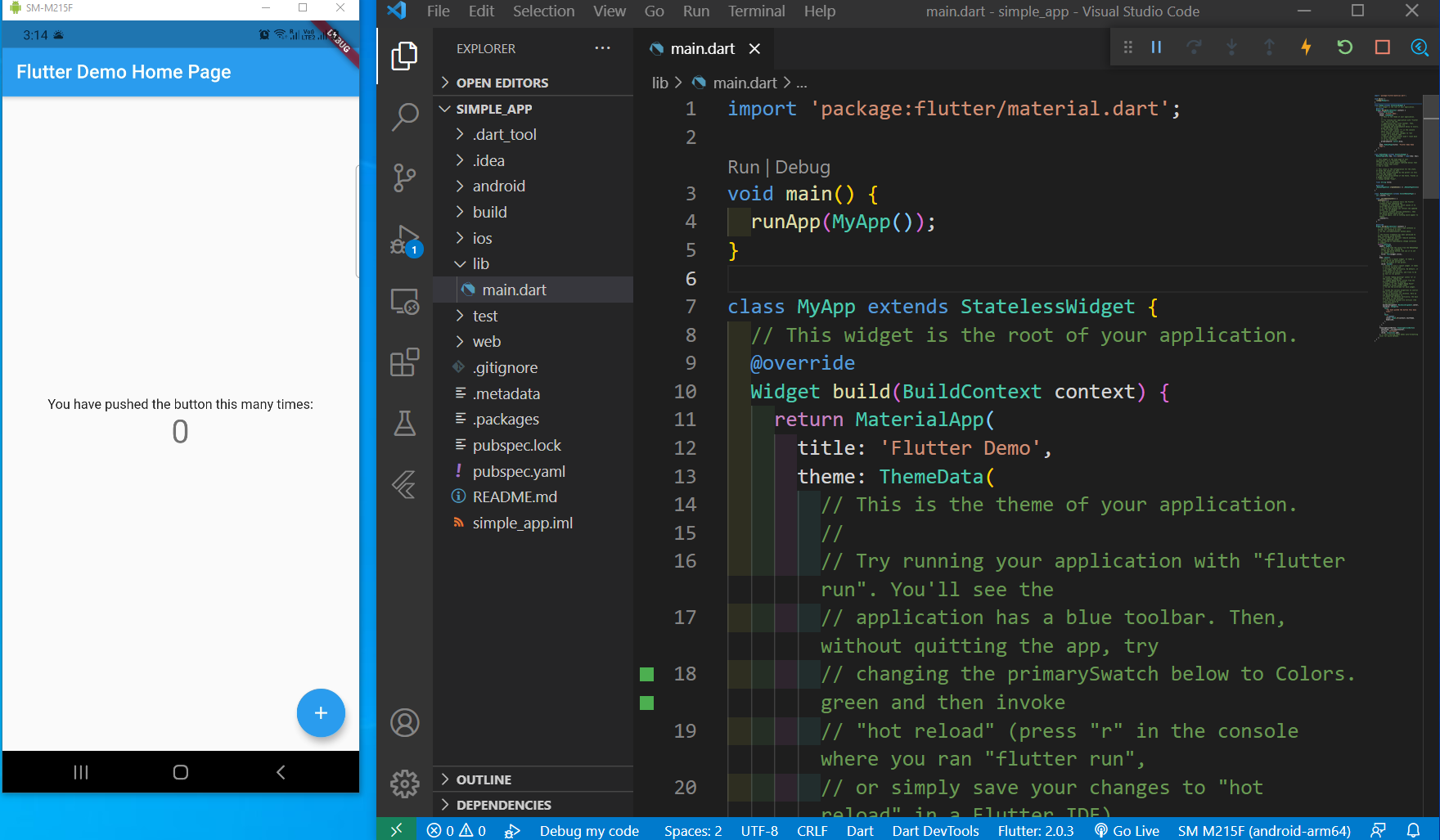Open errors and warnings count in status bar
Screen dimensions: 1440x840
tap(457, 830)
